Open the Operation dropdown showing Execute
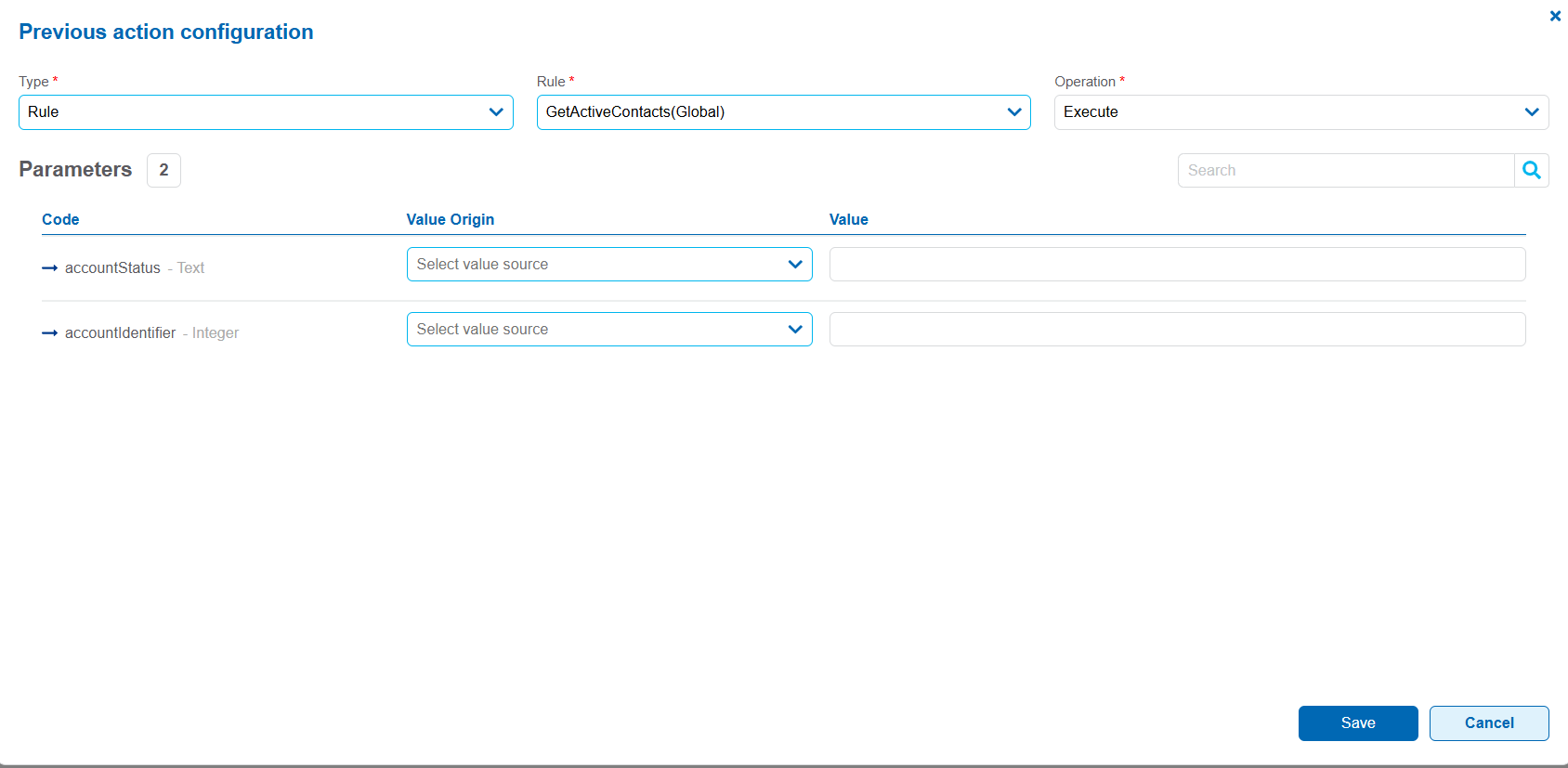 [1301, 112]
